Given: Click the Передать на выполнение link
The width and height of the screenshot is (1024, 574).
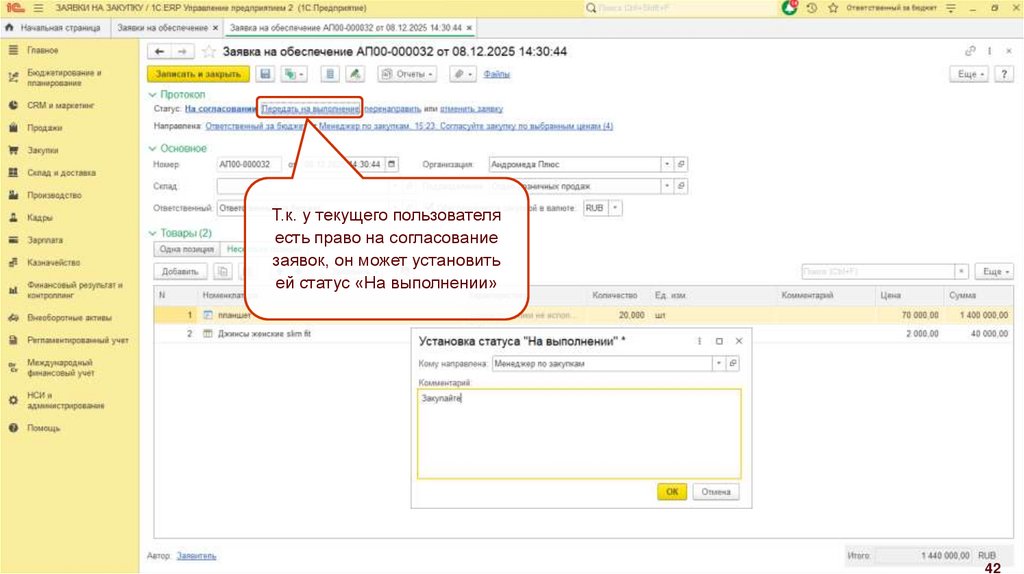Looking at the screenshot, I should (310, 109).
